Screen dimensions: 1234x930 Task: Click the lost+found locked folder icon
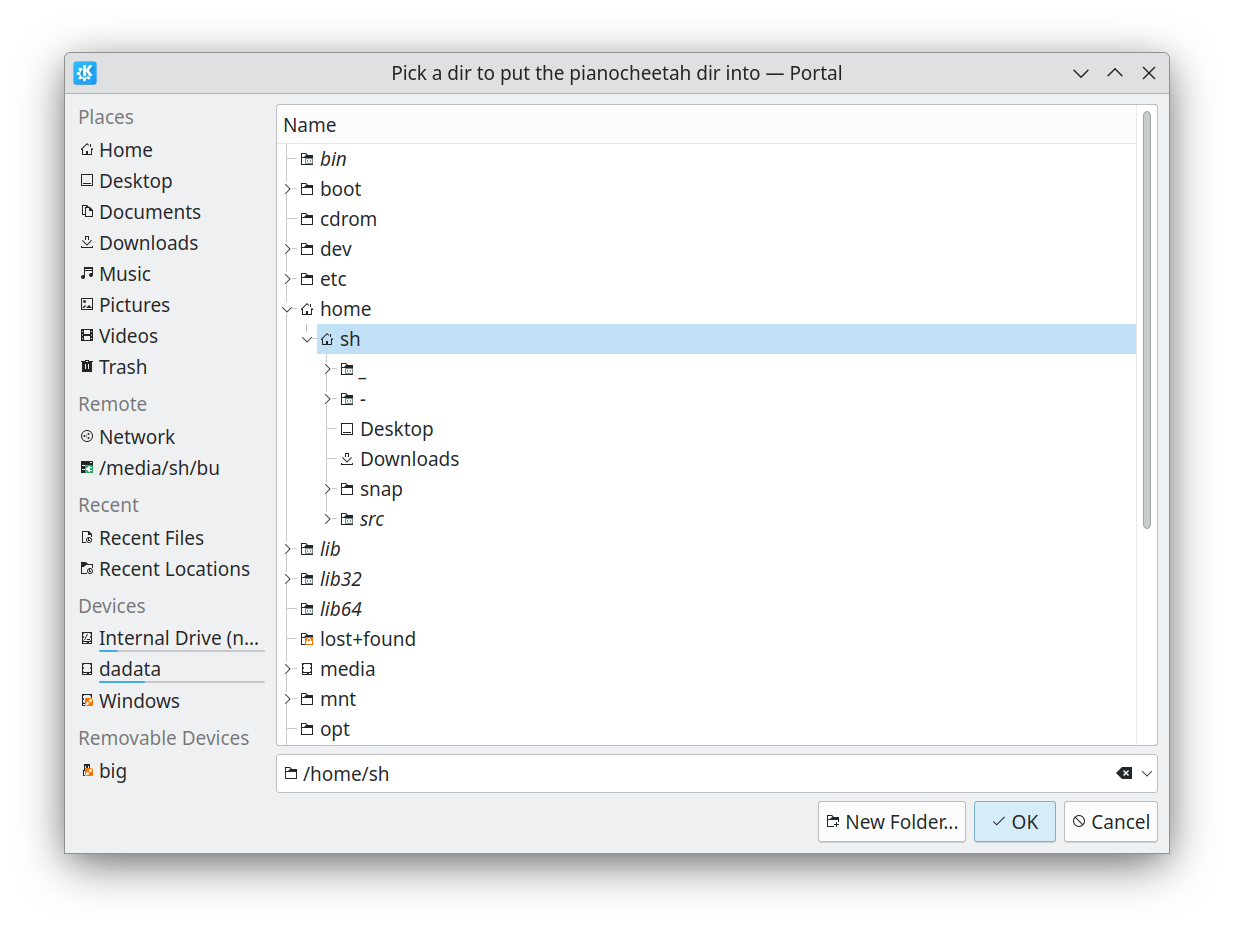307,639
